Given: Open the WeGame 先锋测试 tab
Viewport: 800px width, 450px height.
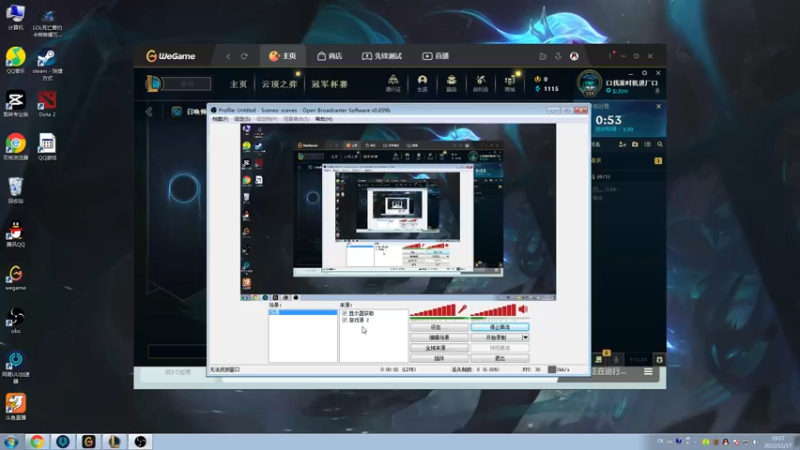Looking at the screenshot, I should 382,56.
